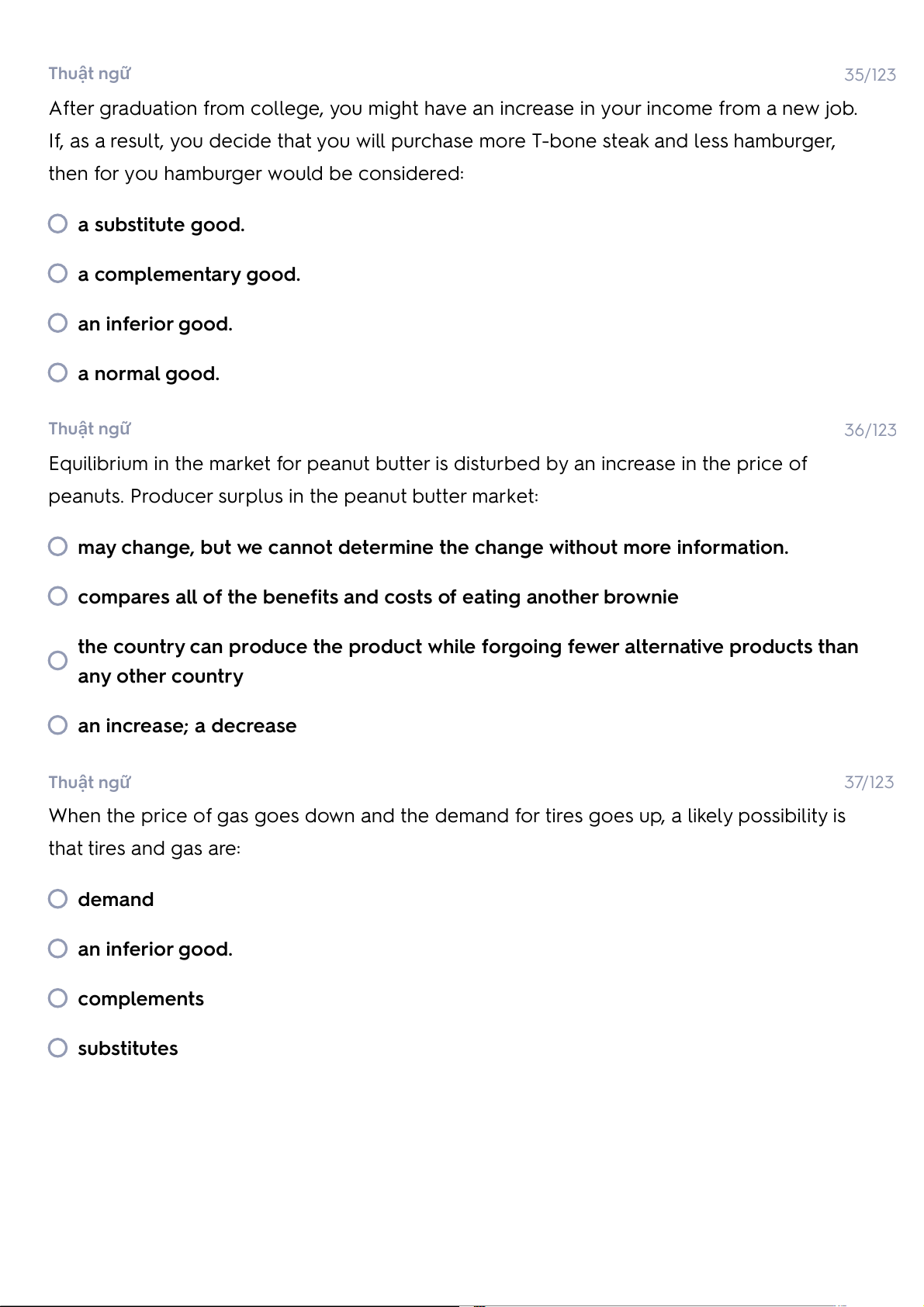Select 'compares all of the benefits' brownie option

(x=58, y=596)
